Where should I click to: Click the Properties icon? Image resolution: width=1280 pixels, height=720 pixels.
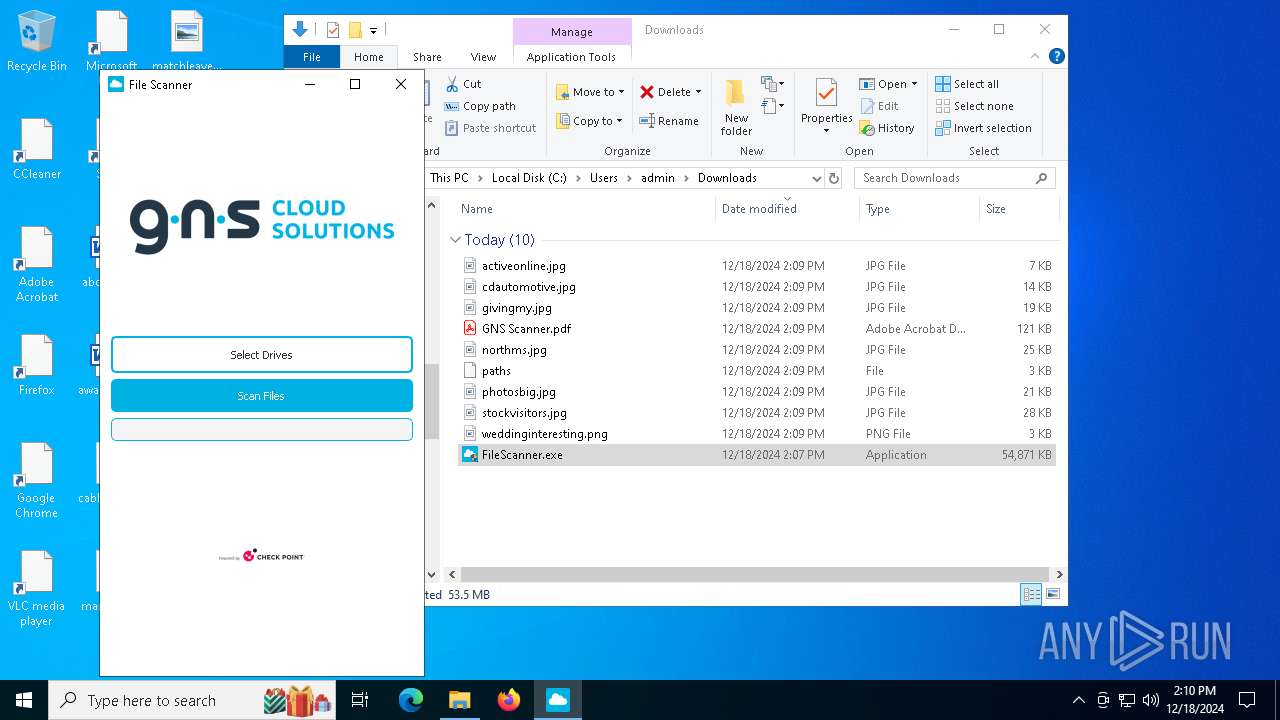826,94
